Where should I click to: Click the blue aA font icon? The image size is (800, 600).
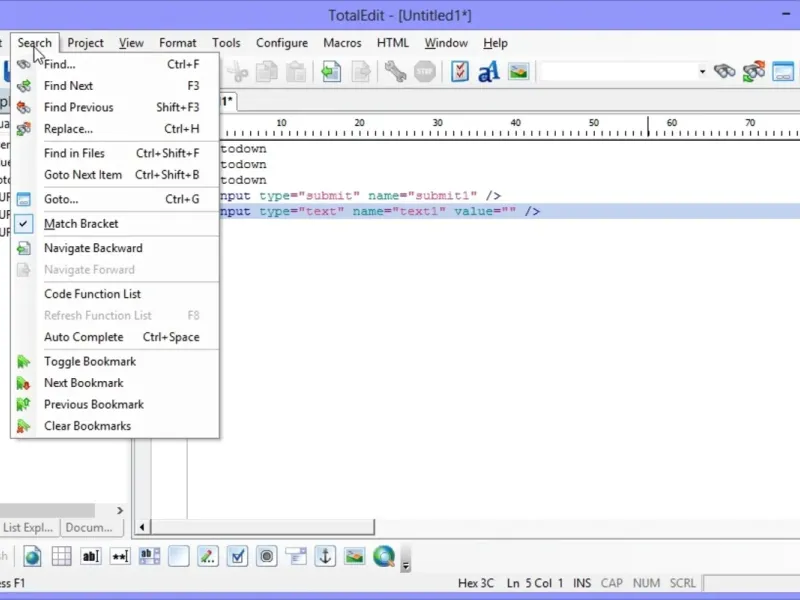(x=489, y=71)
